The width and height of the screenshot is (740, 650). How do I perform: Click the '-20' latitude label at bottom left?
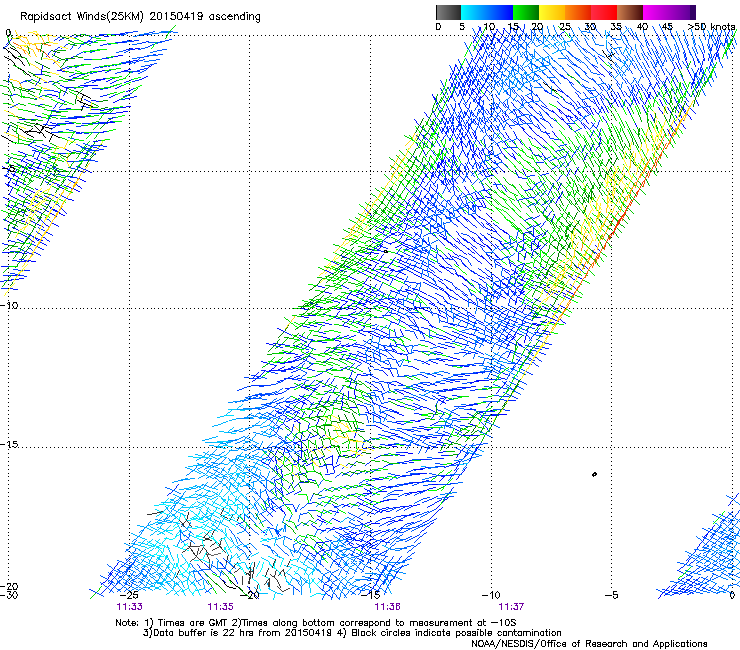click(x=9, y=587)
